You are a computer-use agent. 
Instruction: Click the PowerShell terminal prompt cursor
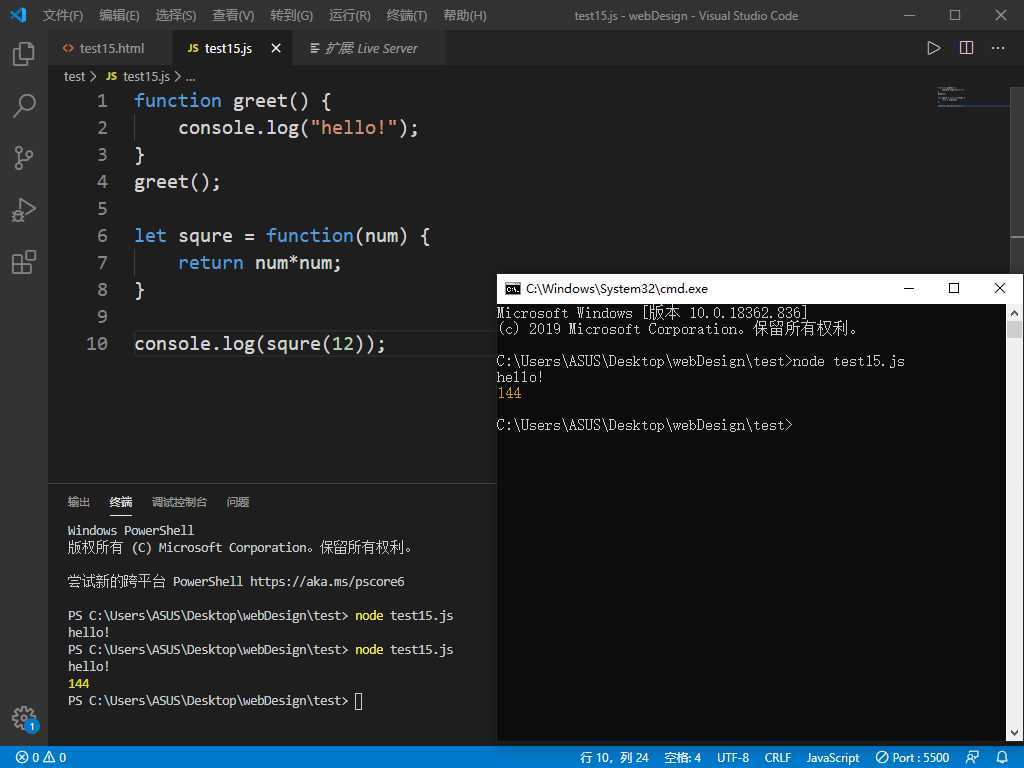[x=359, y=701]
